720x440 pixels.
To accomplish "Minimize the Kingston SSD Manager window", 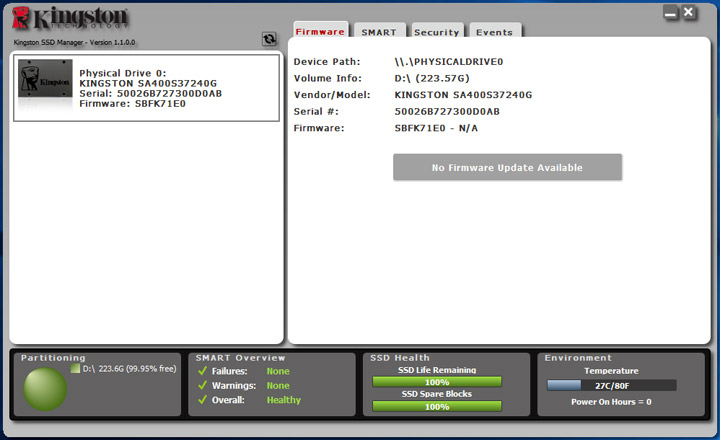I will click(670, 13).
